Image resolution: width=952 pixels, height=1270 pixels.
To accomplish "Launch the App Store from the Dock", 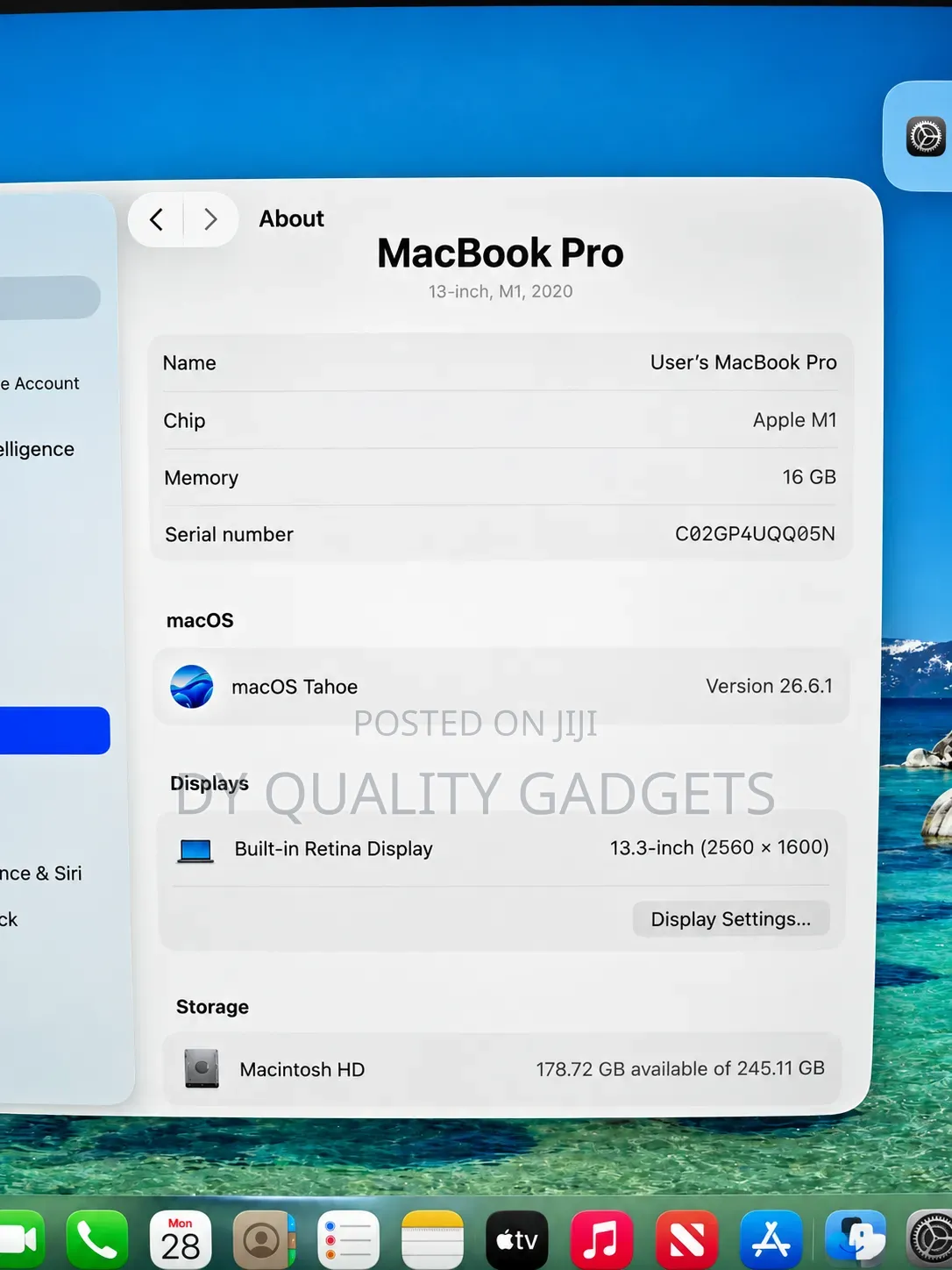I will tap(771, 1240).
